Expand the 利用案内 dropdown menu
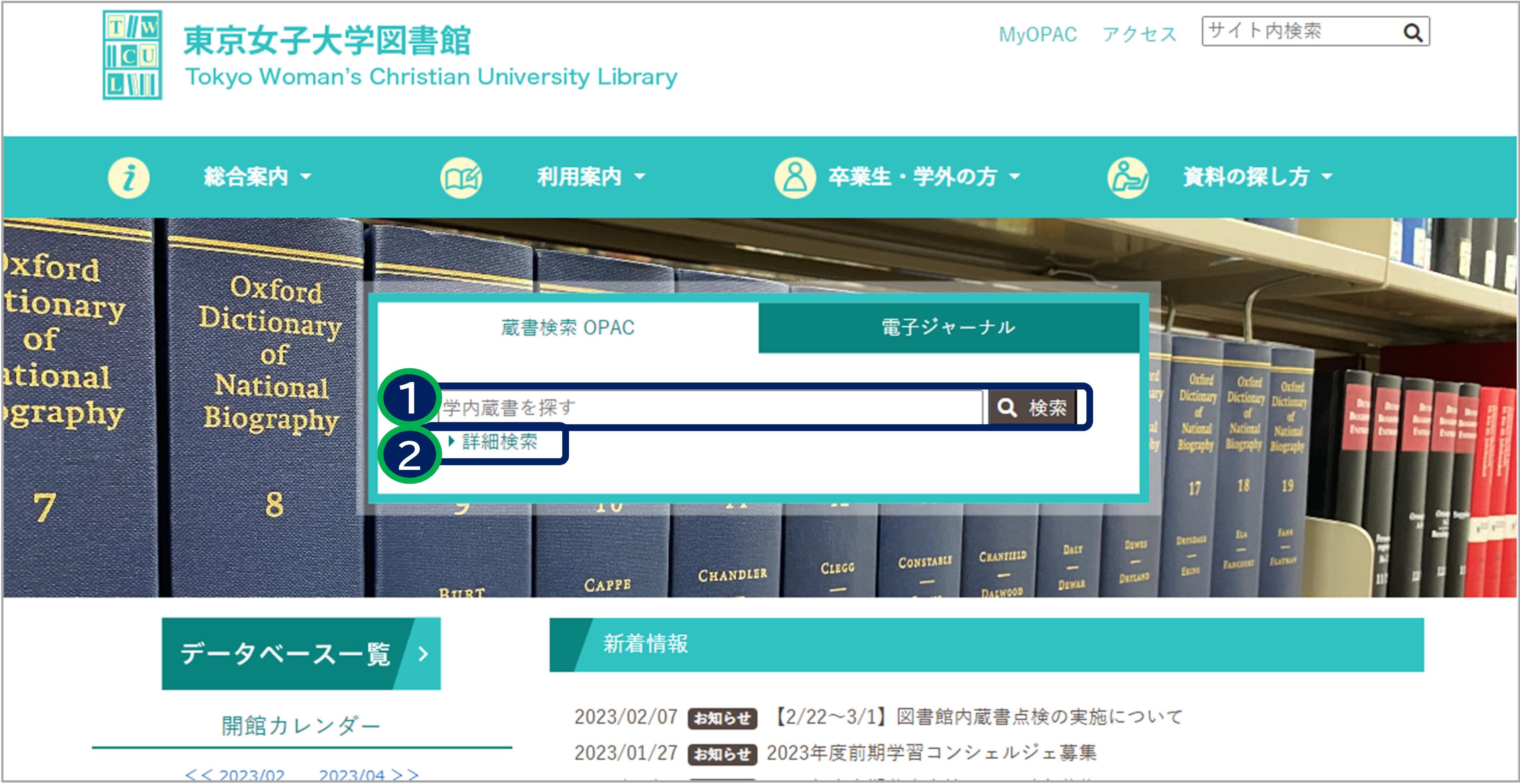Viewport: 1520px width, 784px height. [591, 176]
